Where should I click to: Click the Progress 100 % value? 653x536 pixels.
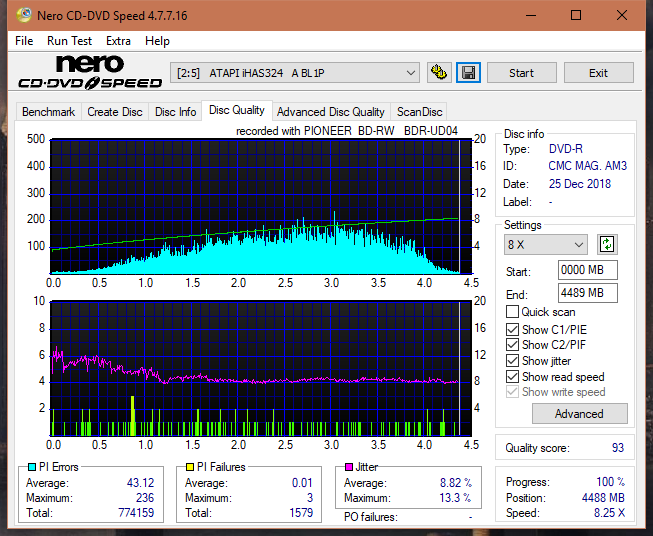pyautogui.click(x=611, y=482)
